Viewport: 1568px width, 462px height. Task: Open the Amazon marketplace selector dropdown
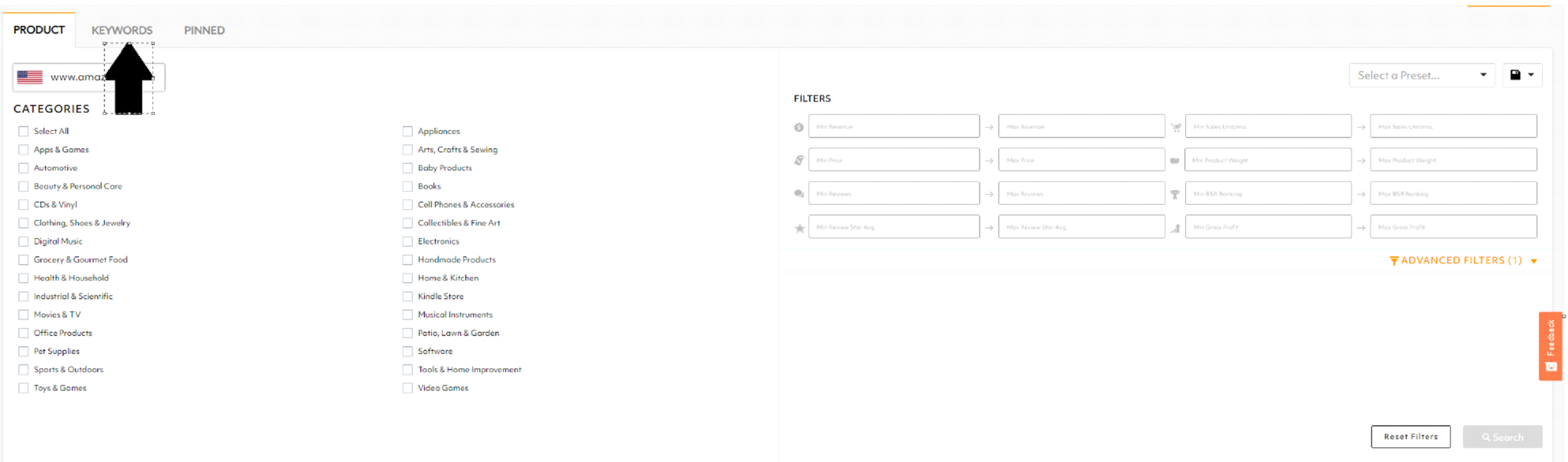tap(88, 78)
